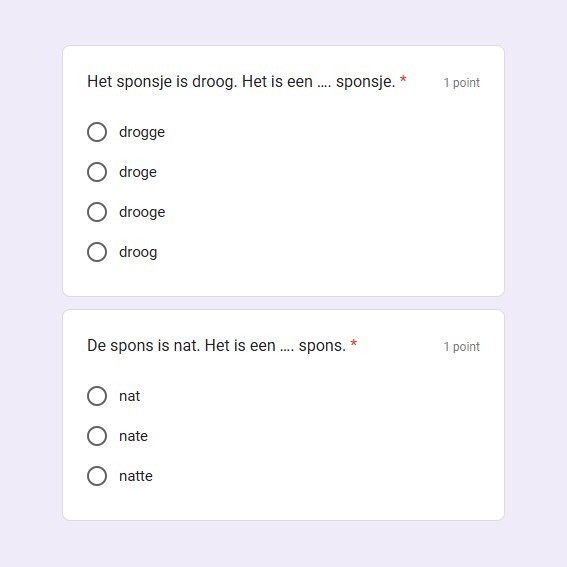The image size is (567, 567).
Task: Pick the 'drooge' radio button circle
Action: coord(97,212)
